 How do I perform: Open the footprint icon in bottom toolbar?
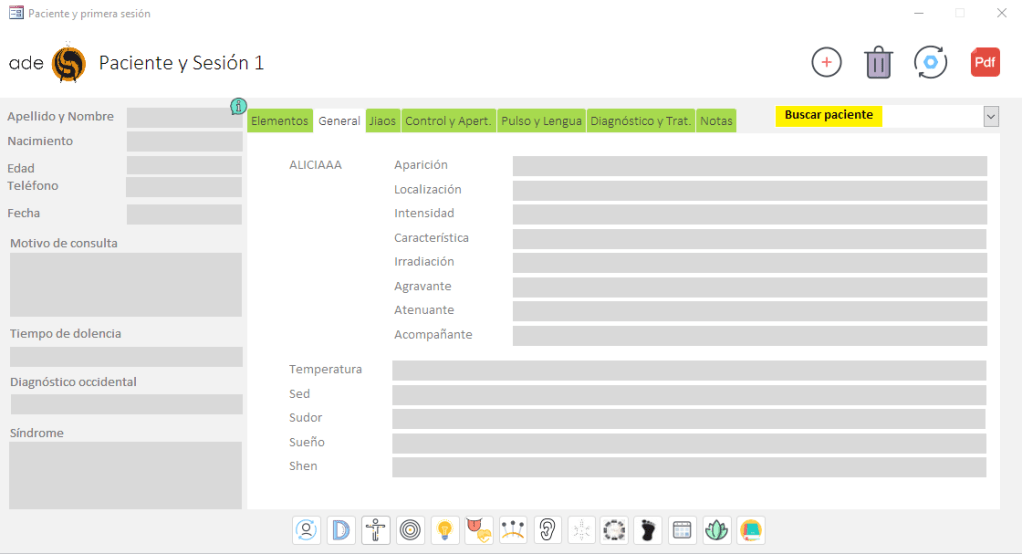(x=648, y=530)
